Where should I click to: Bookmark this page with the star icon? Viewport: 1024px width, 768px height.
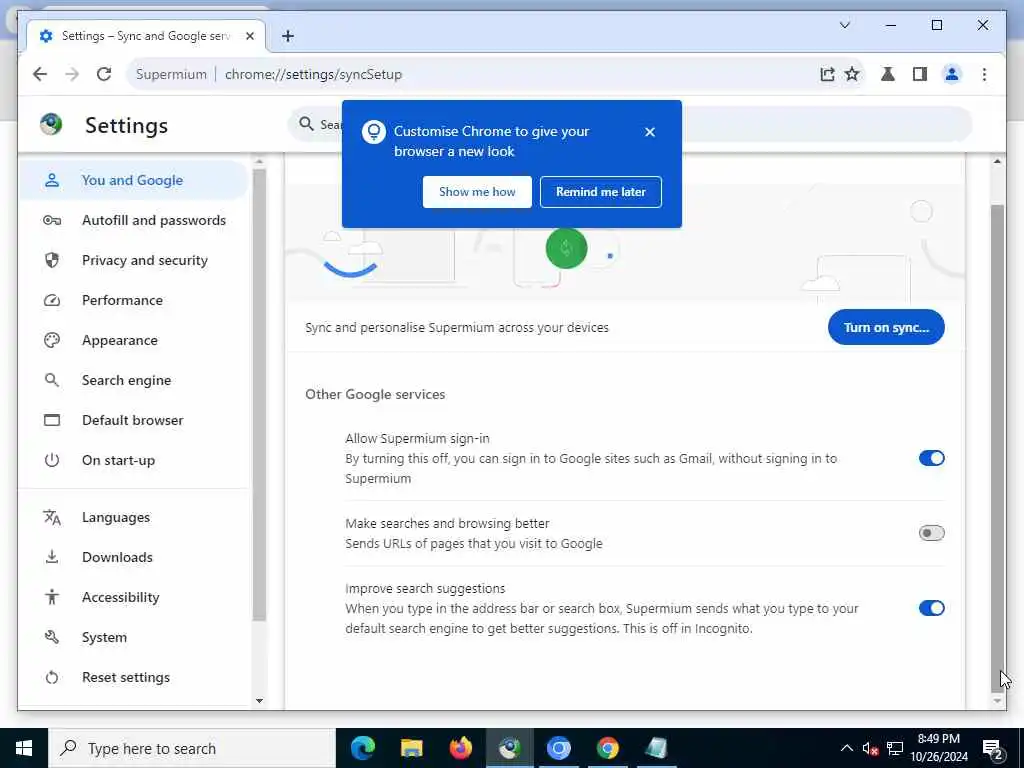tap(852, 74)
